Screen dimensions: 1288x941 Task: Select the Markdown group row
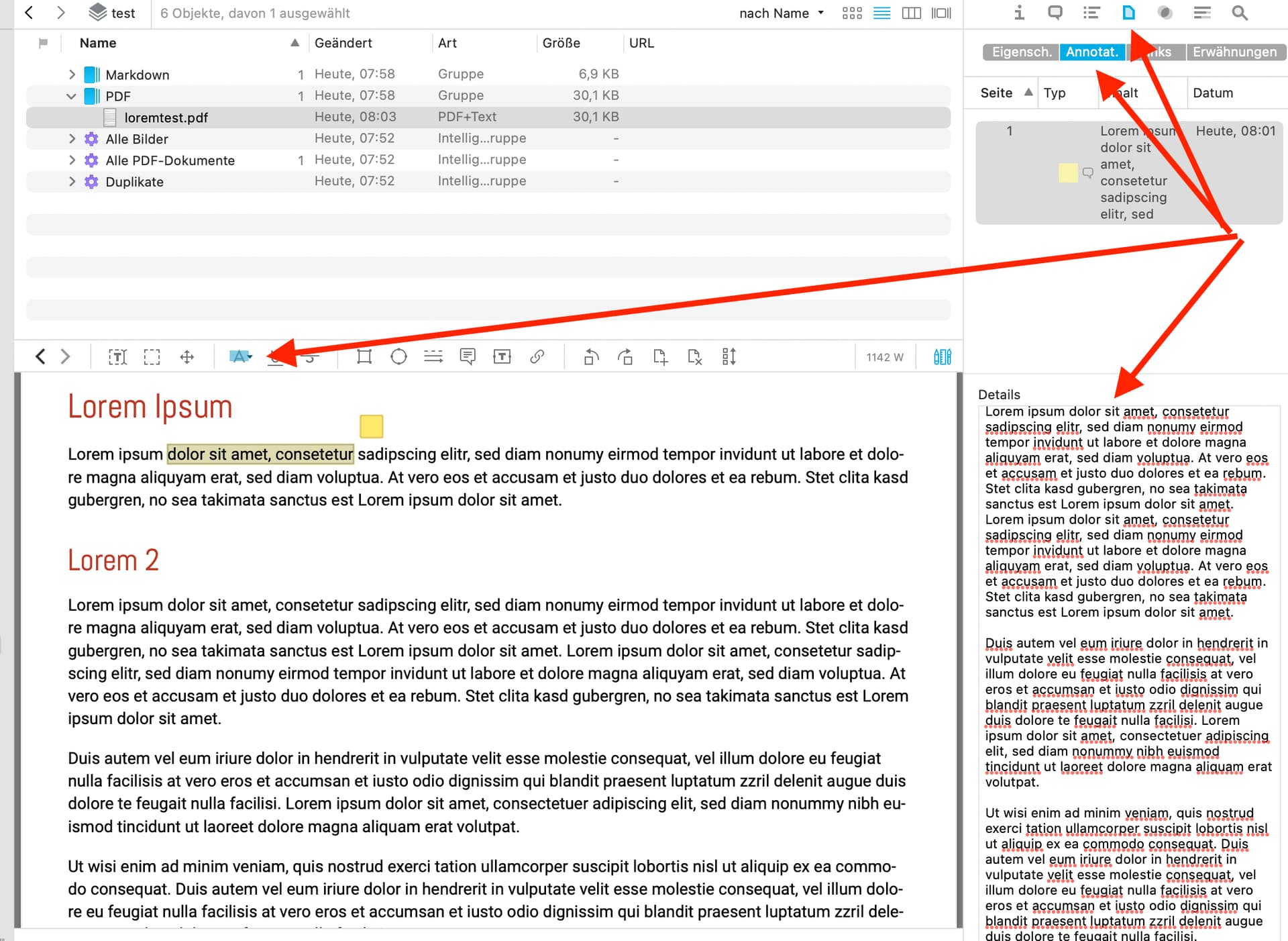[488, 75]
